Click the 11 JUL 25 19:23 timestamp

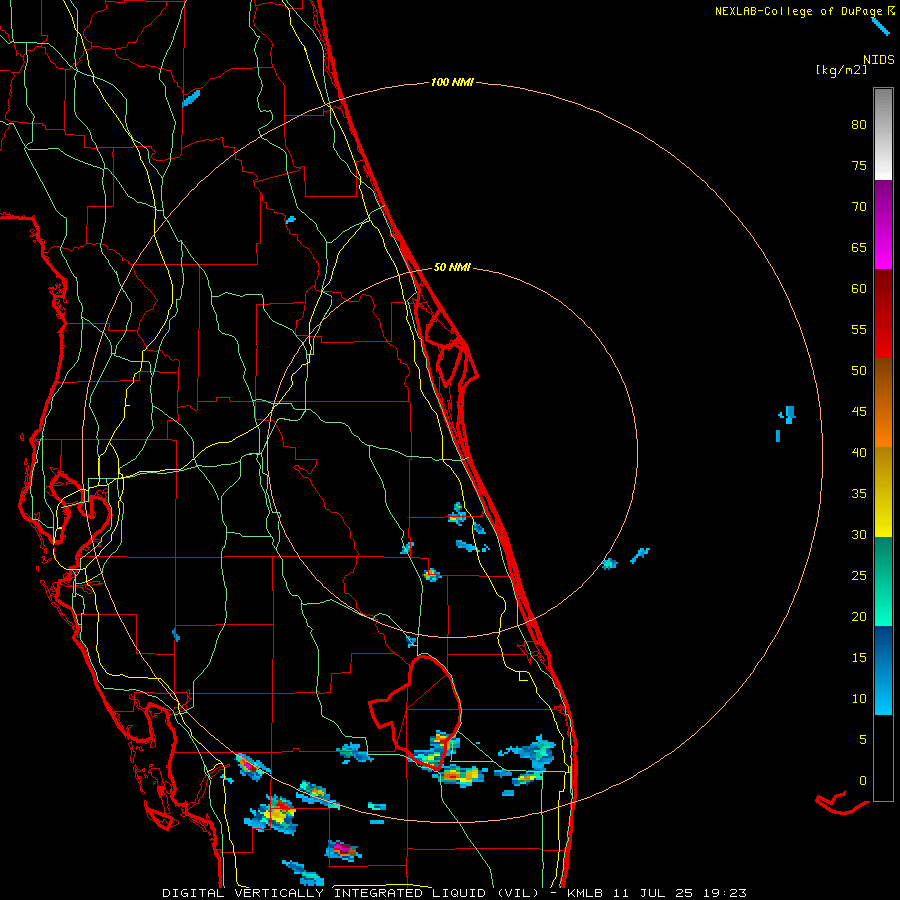(680, 893)
